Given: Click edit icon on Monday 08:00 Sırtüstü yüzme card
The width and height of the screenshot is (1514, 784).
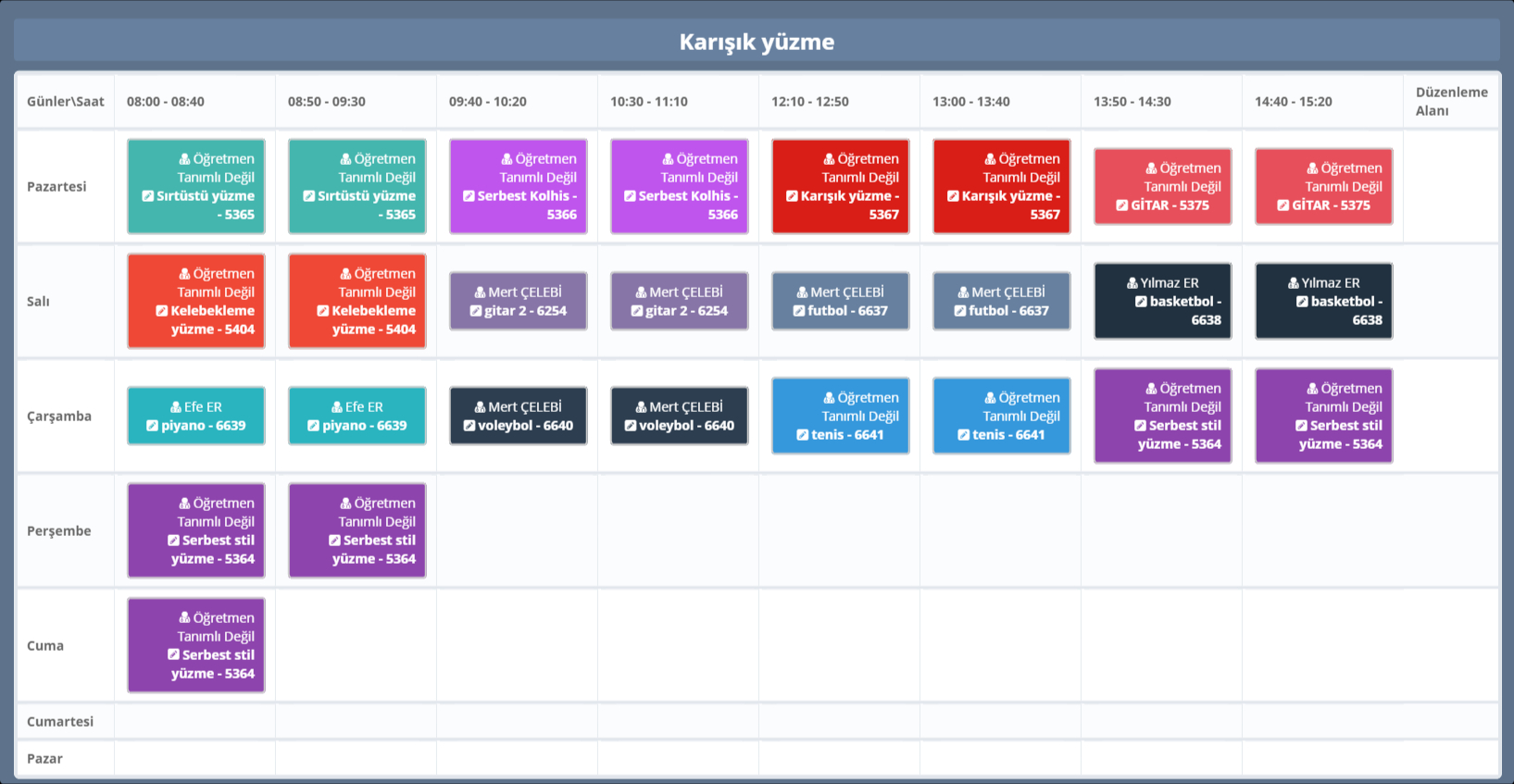Looking at the screenshot, I should pyautogui.click(x=147, y=196).
